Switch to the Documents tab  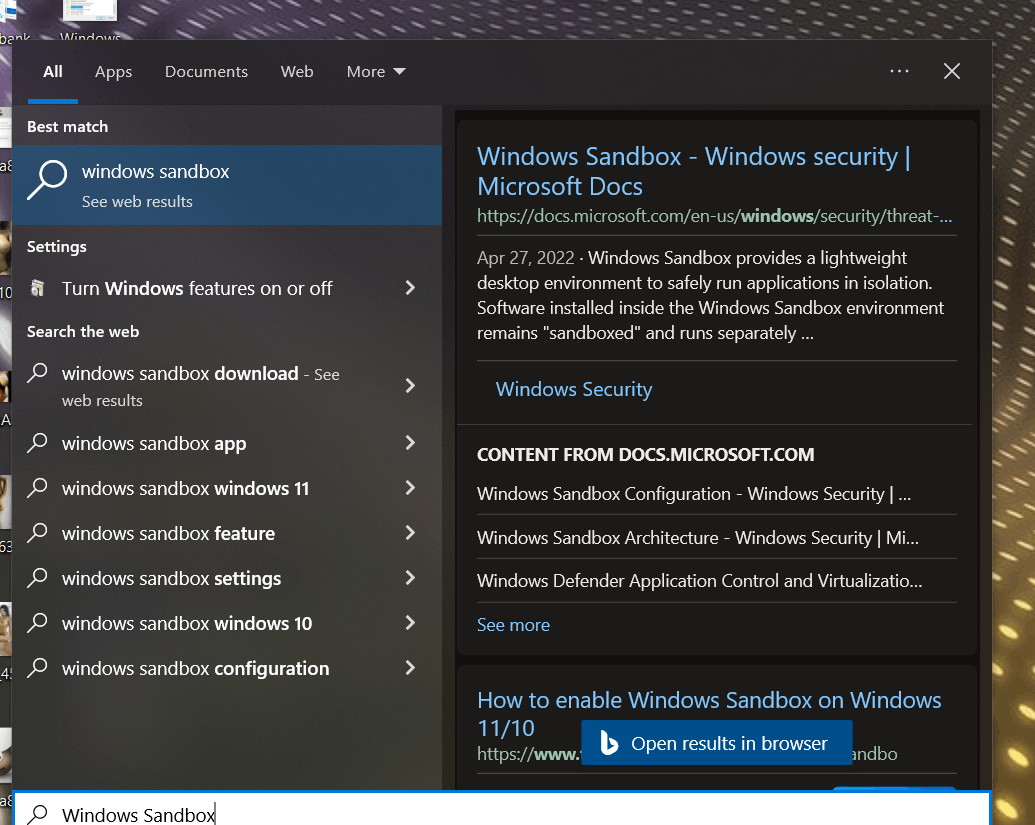click(207, 71)
